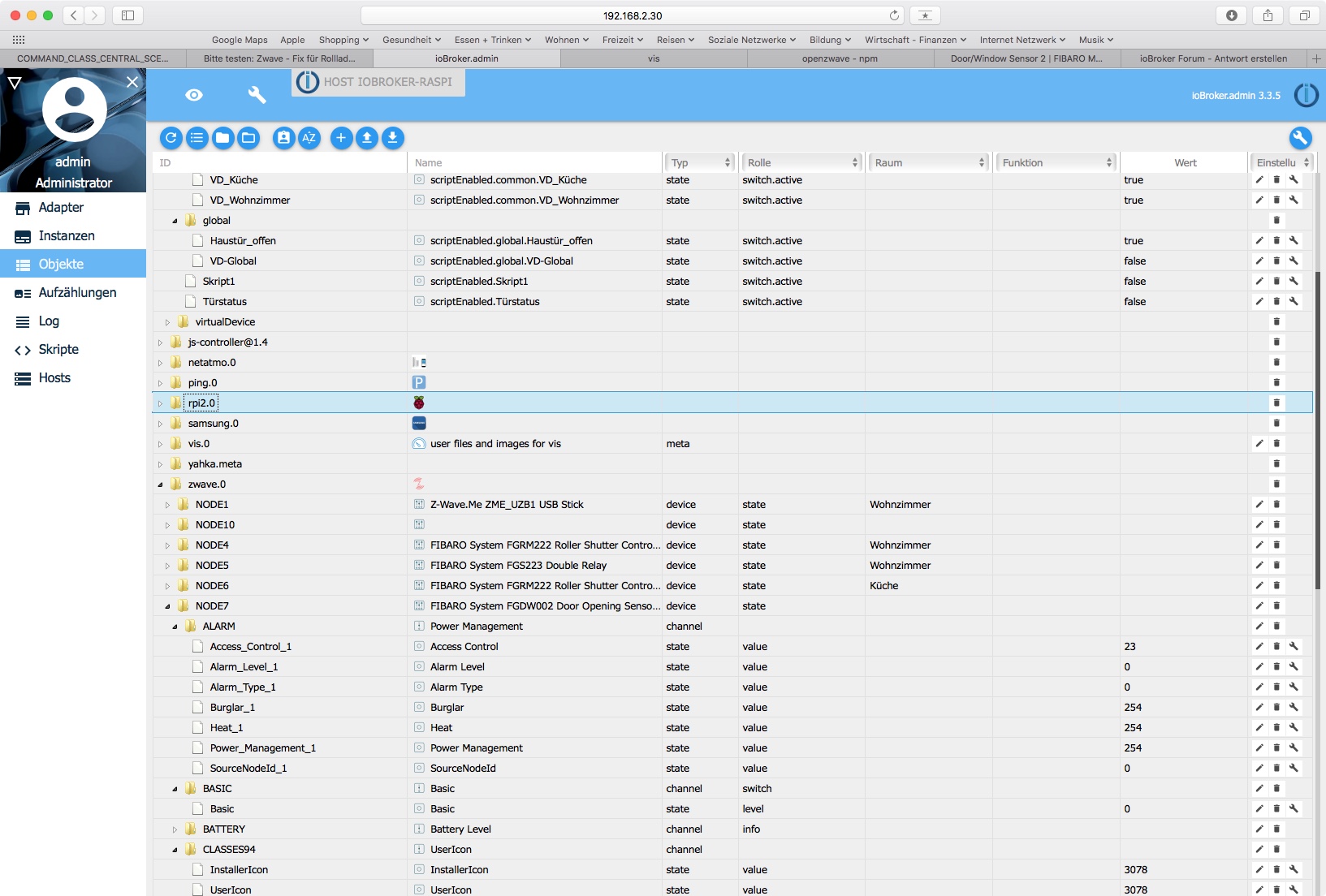1326x896 pixels.
Task: Refresh the objects tree
Action: [171, 138]
